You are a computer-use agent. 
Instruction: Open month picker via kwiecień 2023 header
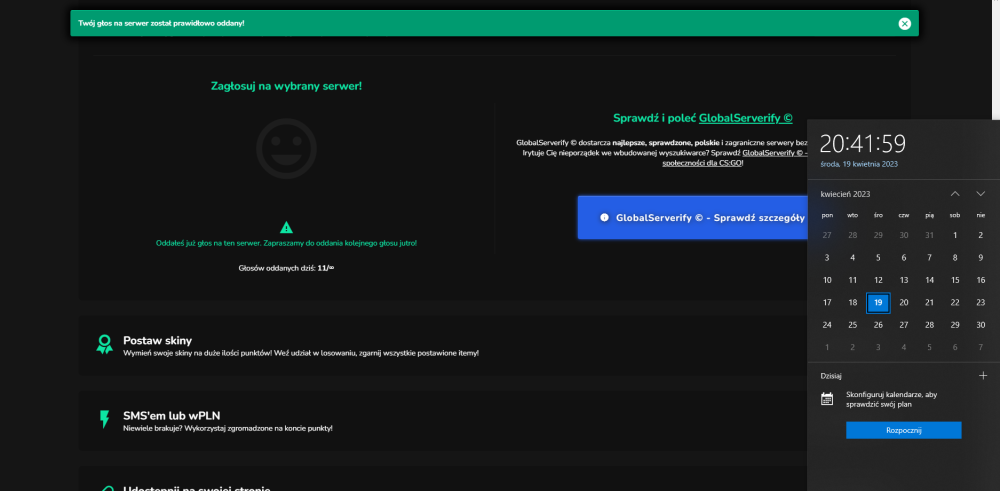[845, 194]
